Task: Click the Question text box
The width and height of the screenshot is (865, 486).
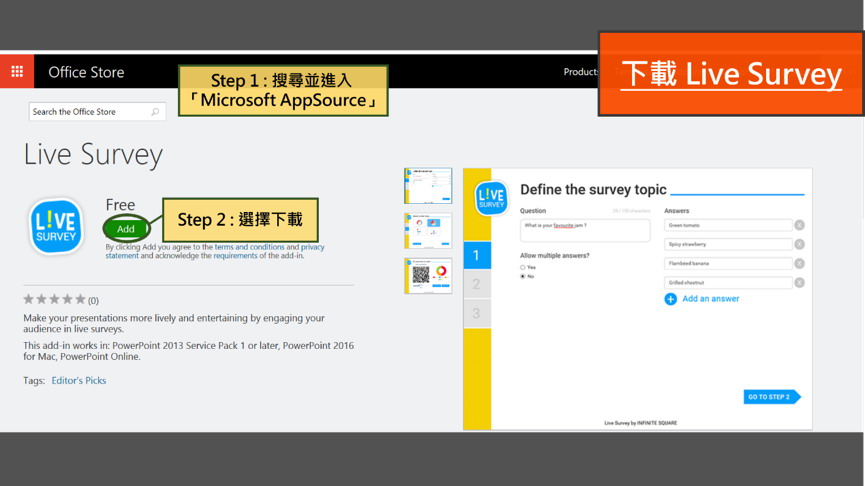Action: [585, 230]
